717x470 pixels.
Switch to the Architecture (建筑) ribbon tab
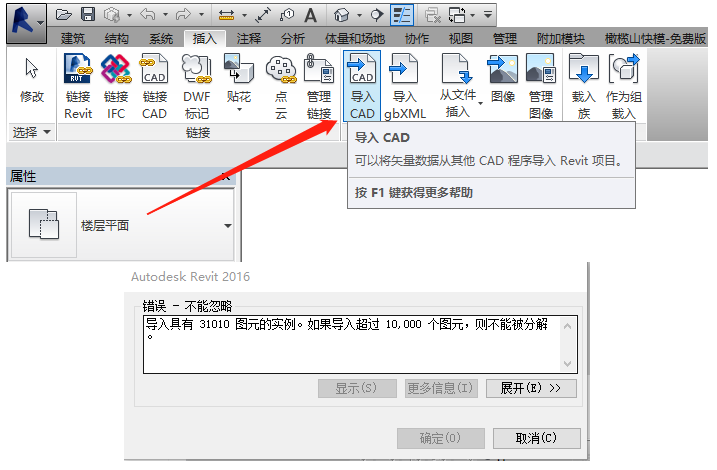(73, 39)
